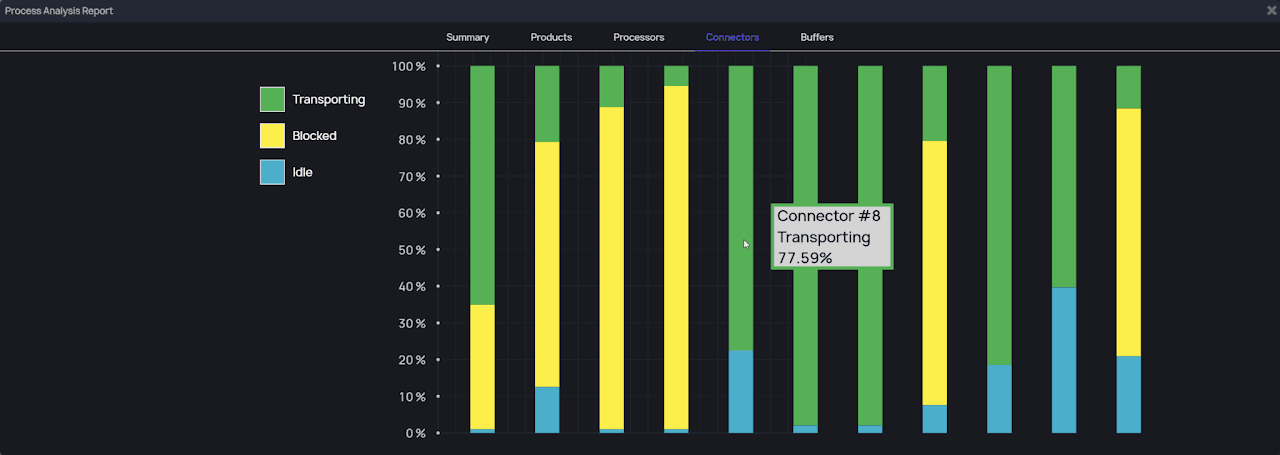The width and height of the screenshot is (1280, 455).
Task: Click the tallest blue Idle bar segment
Action: coord(1064,360)
